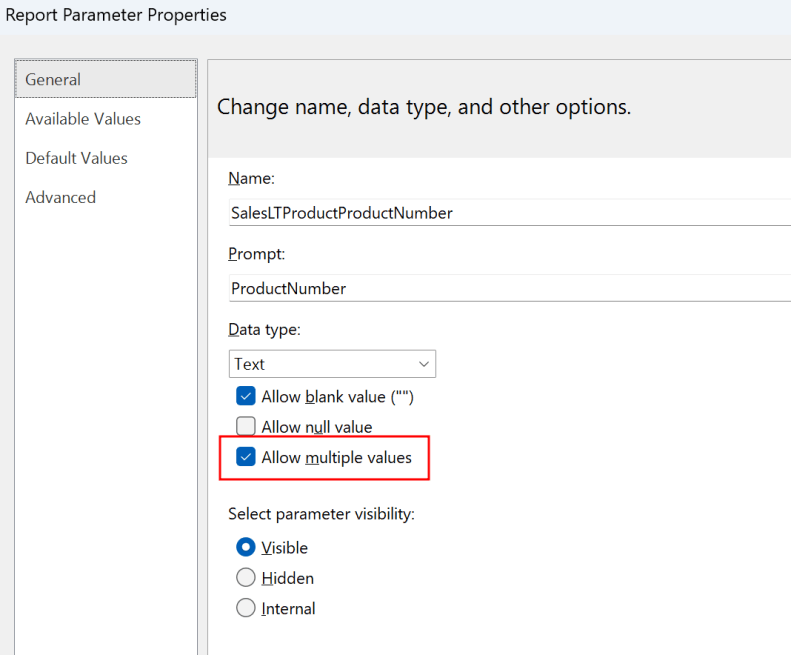Select the Internal radio button

pyautogui.click(x=246, y=608)
